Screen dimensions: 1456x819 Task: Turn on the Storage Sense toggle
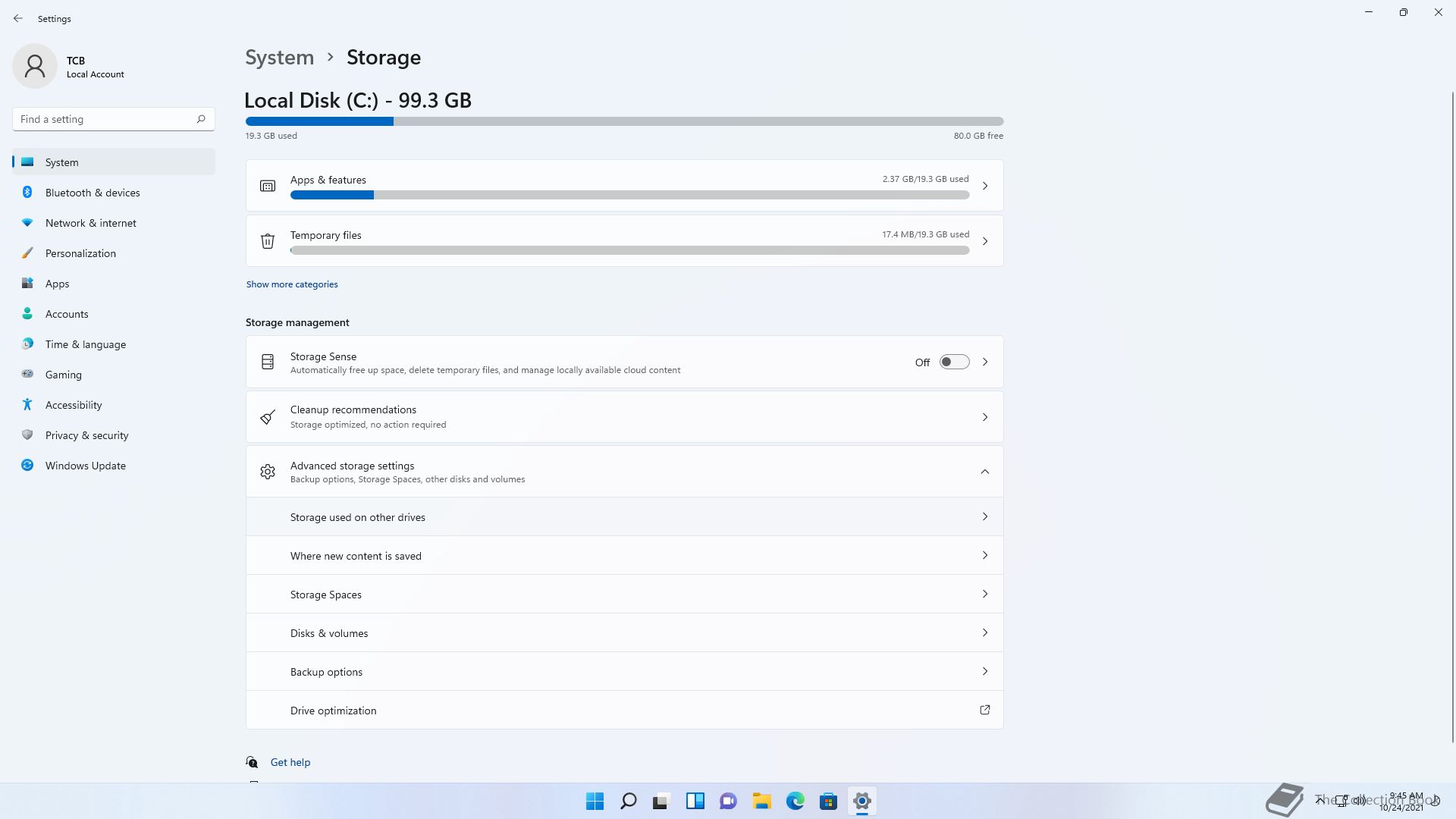[x=954, y=362]
